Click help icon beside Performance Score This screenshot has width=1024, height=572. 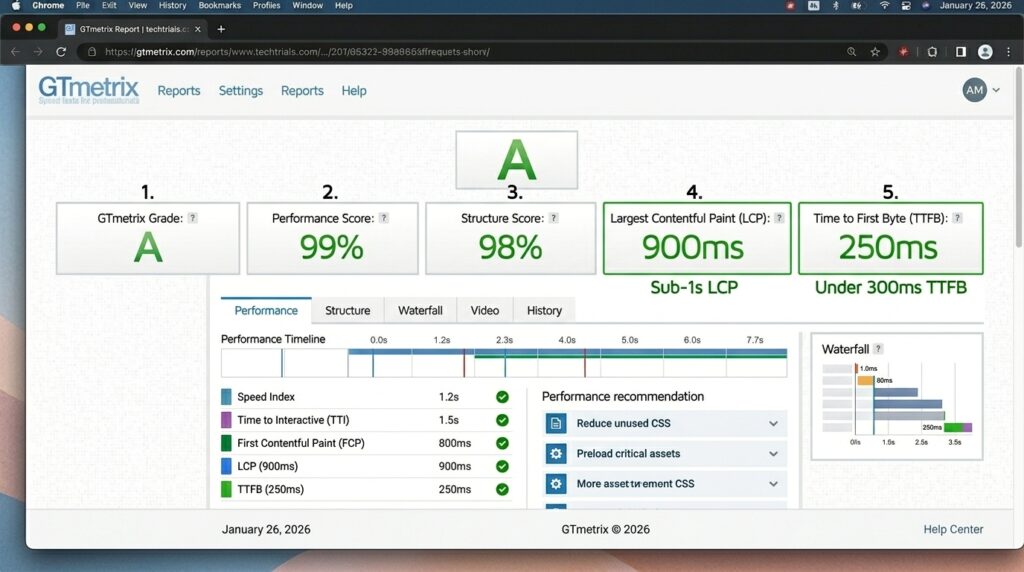pos(383,218)
